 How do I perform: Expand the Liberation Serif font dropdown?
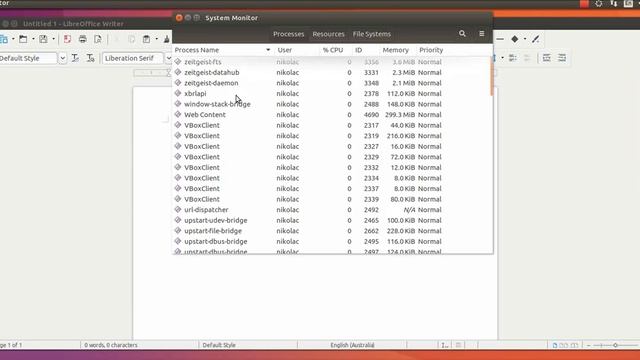pos(168,58)
